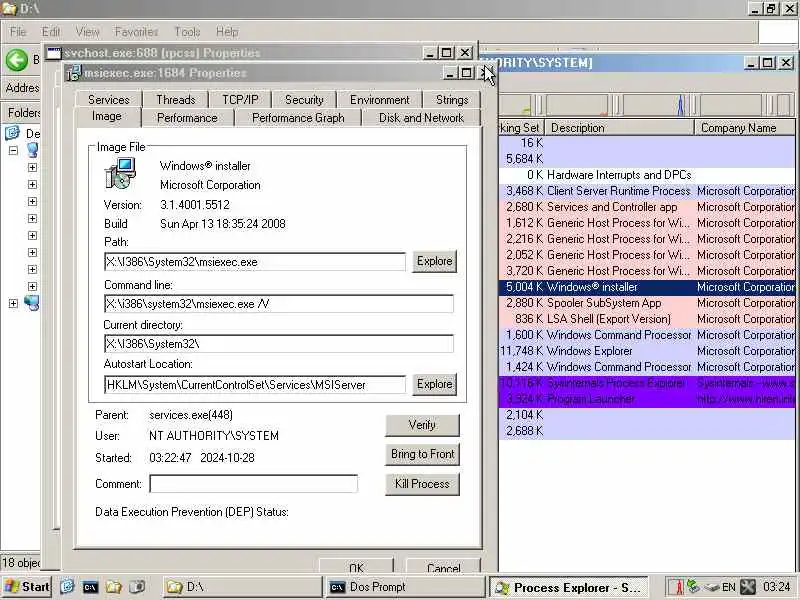This screenshot has height=600, width=800.
Task: Sort by Description column header
Action: click(x=619, y=128)
